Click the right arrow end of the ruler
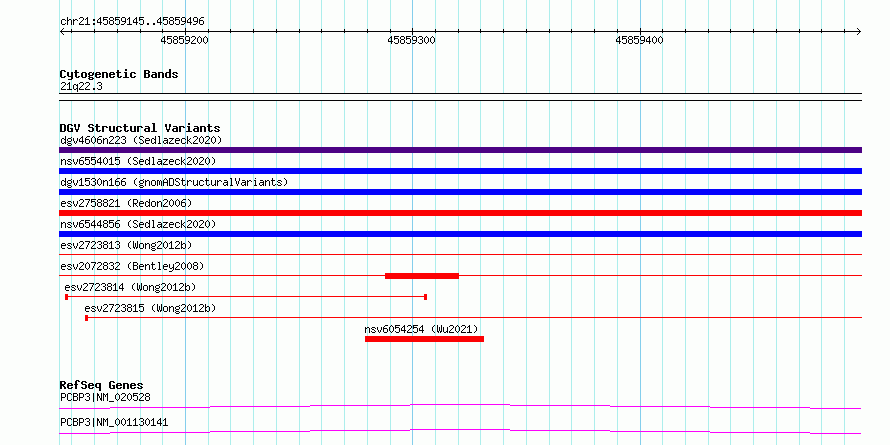890x445 pixels. pos(859,31)
